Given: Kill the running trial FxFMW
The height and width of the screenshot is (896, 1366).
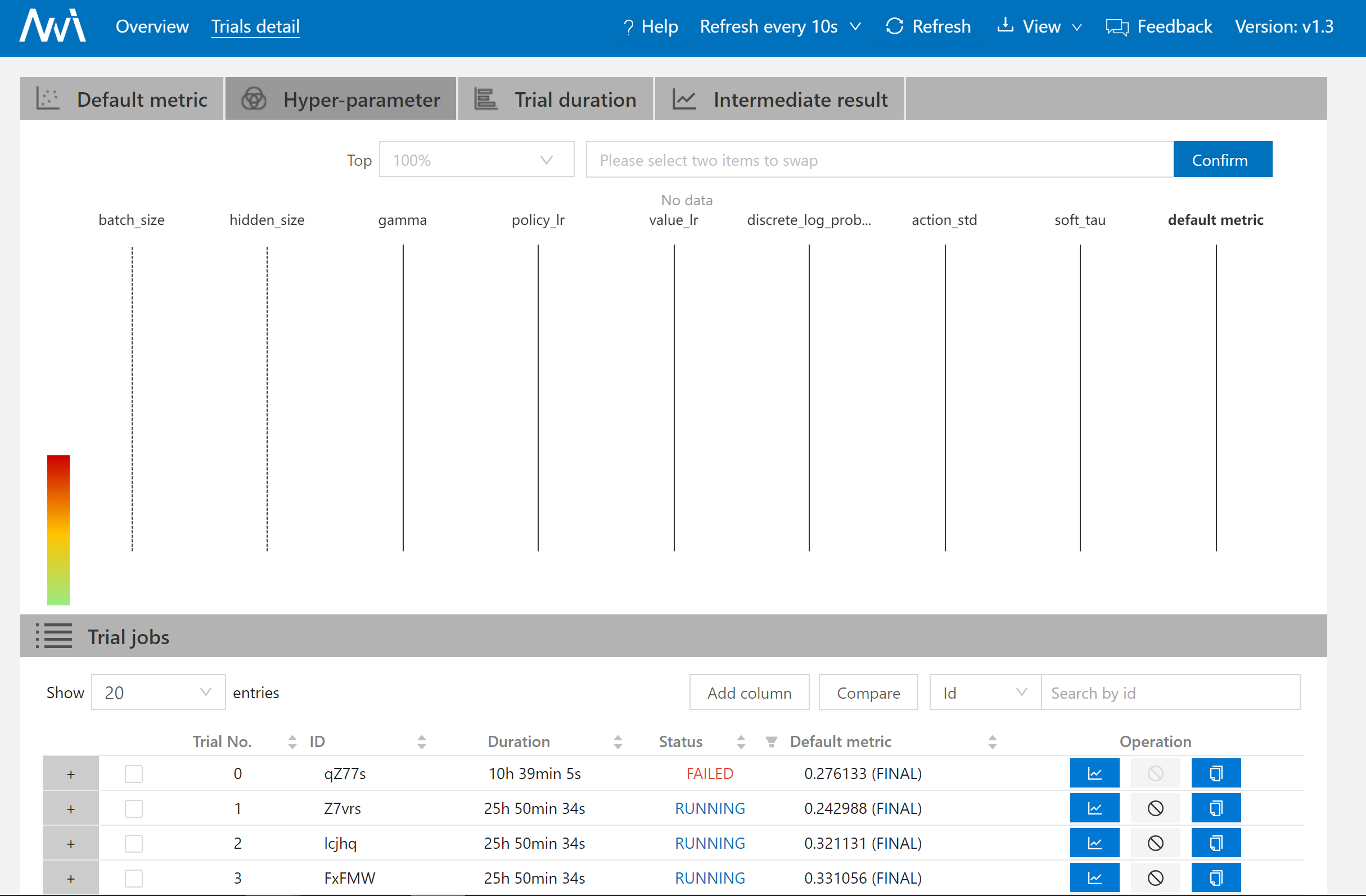Looking at the screenshot, I should coord(1155,877).
